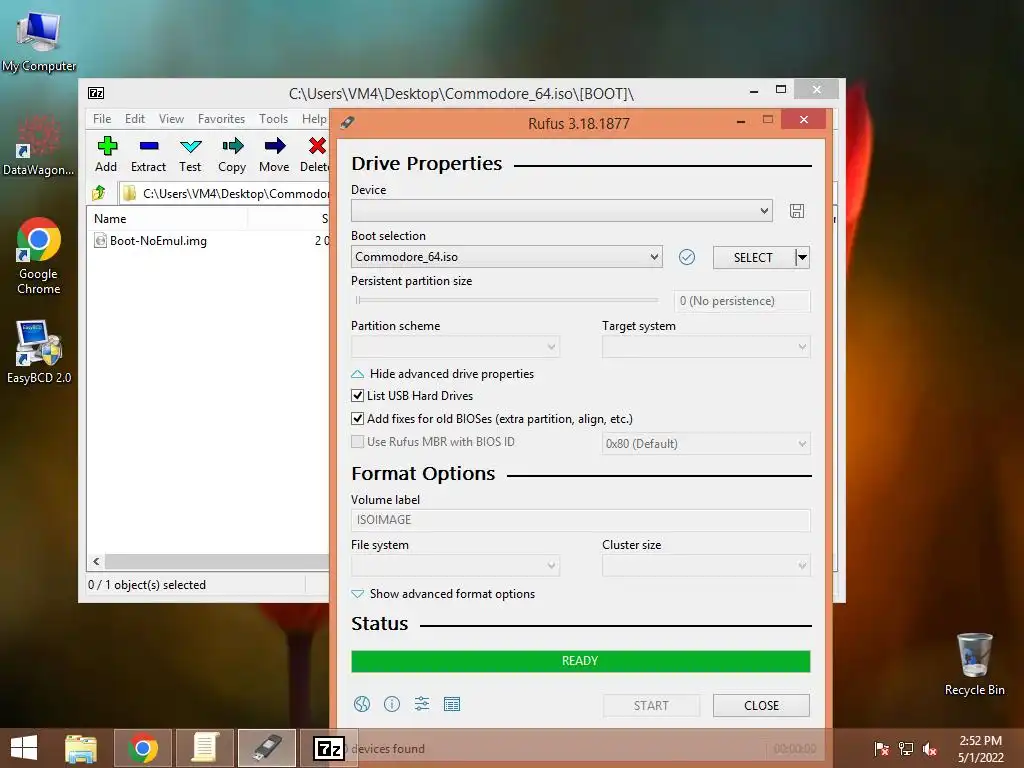
Task: Go up one folder level in 7-Zip
Action: [99, 193]
